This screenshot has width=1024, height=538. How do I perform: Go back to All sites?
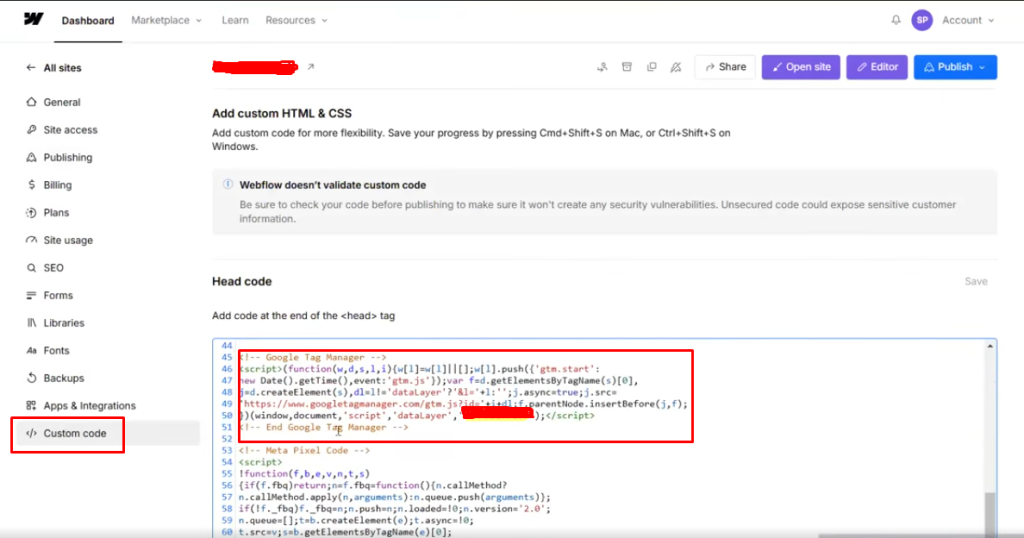pyautogui.click(x=62, y=68)
